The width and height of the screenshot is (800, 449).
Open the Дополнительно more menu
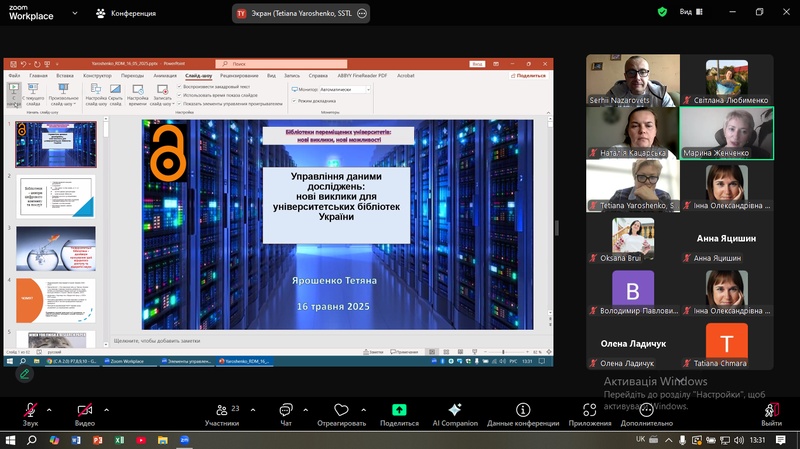click(646, 414)
